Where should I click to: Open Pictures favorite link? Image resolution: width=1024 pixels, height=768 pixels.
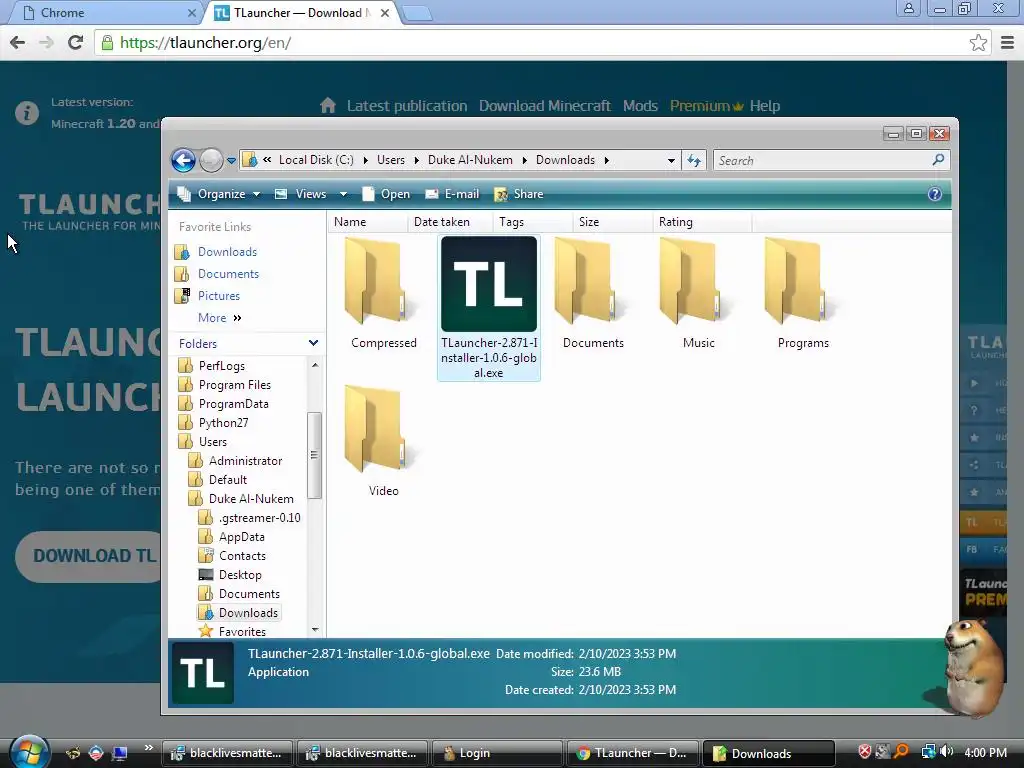coord(219,296)
